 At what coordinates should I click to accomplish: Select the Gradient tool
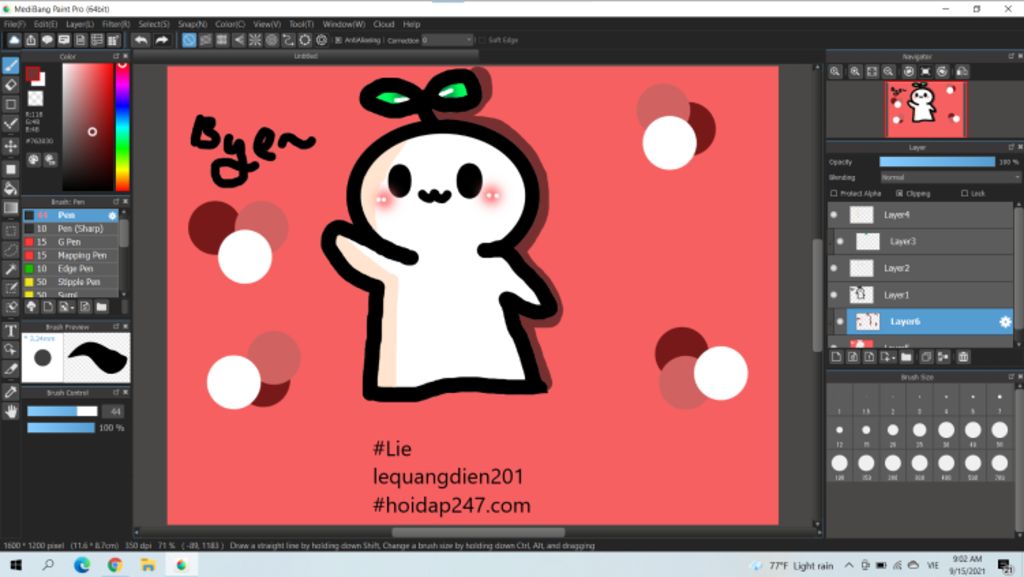click(x=10, y=208)
